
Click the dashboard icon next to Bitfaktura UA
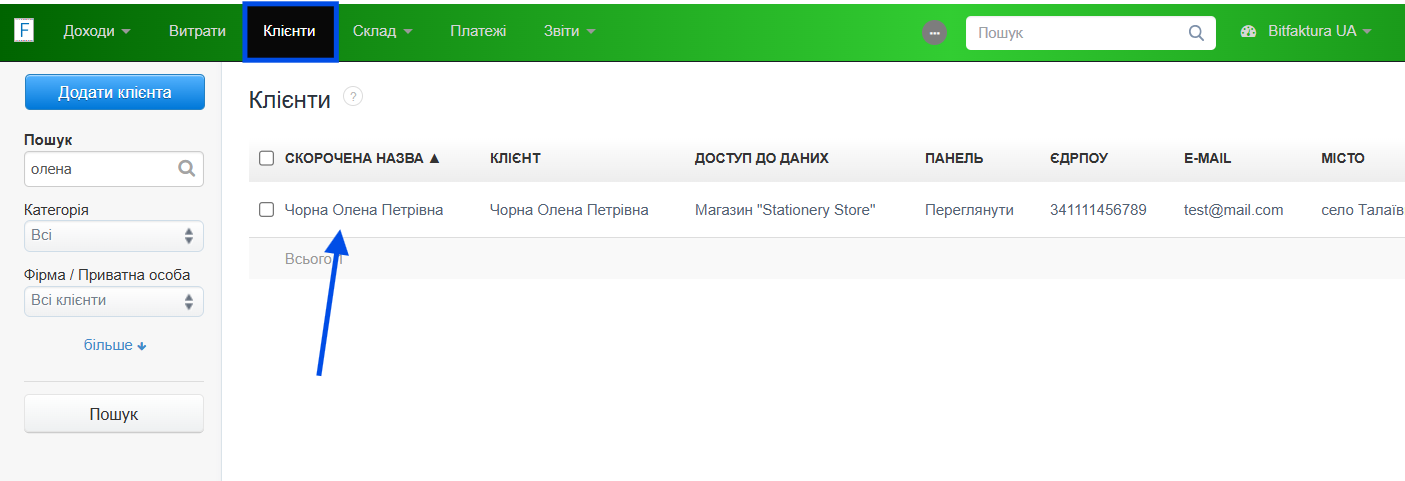coord(1248,32)
